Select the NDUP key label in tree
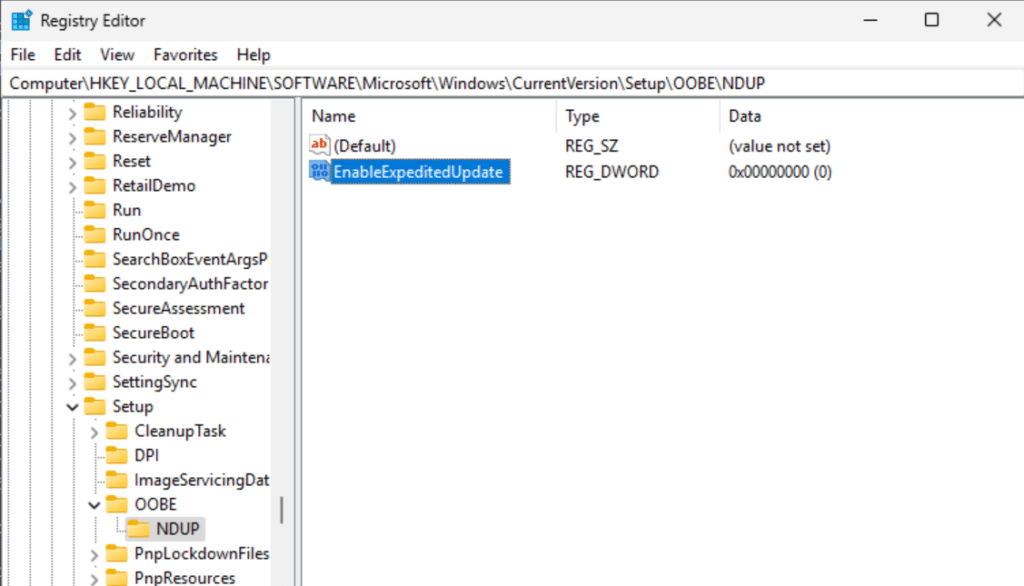The width and height of the screenshot is (1024, 586). [178, 529]
